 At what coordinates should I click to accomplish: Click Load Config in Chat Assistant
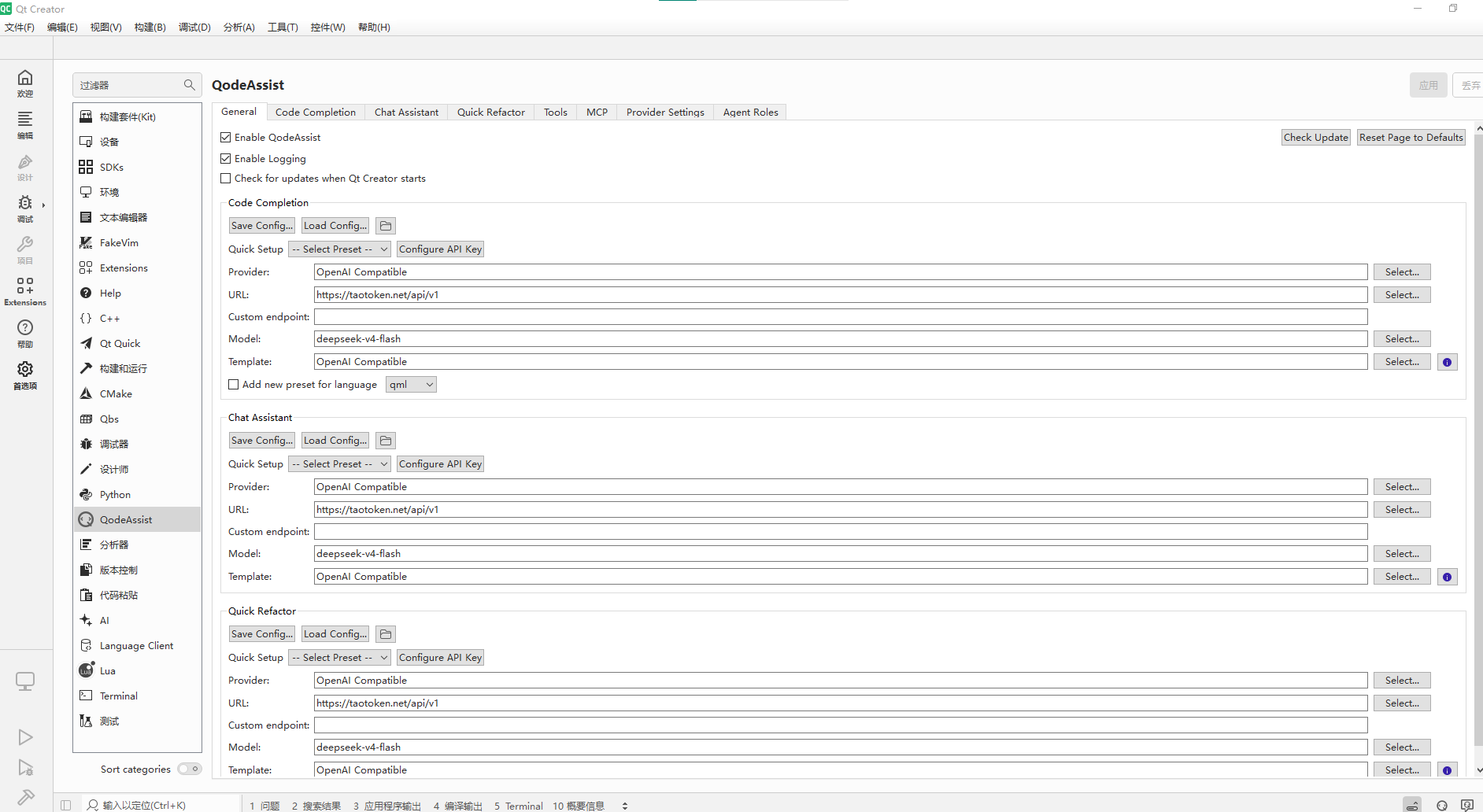pos(335,441)
